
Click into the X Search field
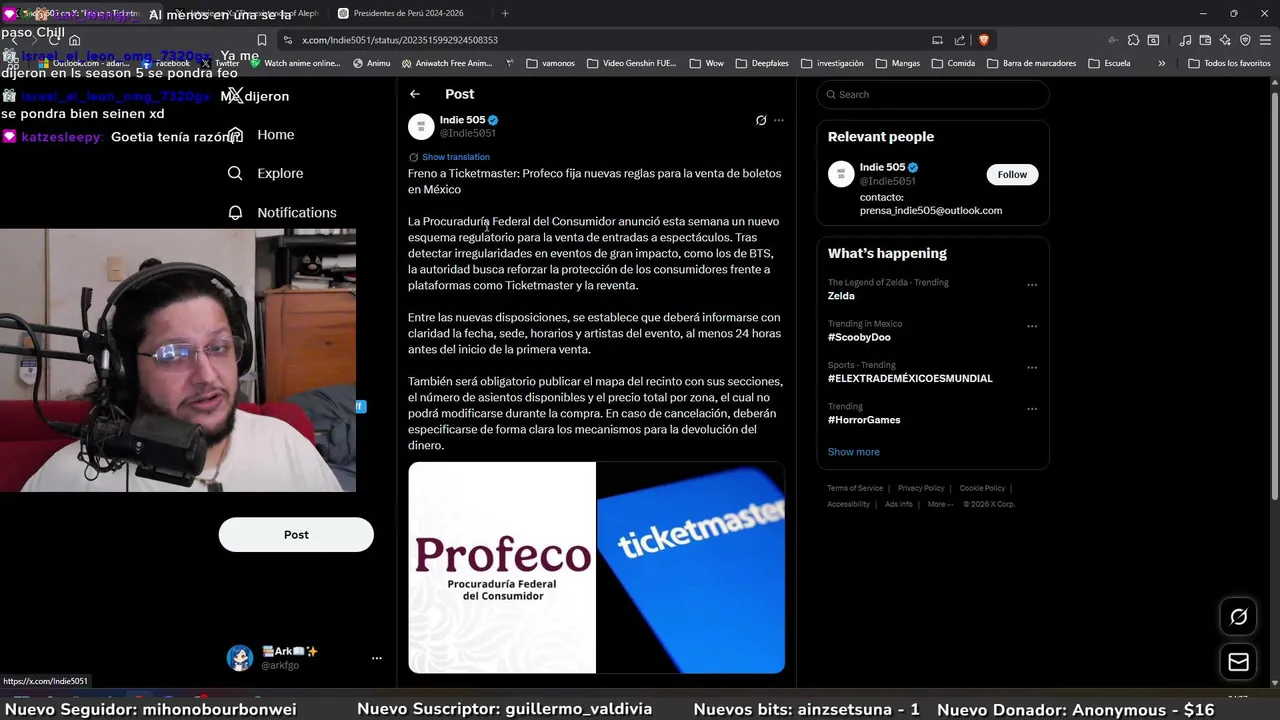tap(933, 94)
